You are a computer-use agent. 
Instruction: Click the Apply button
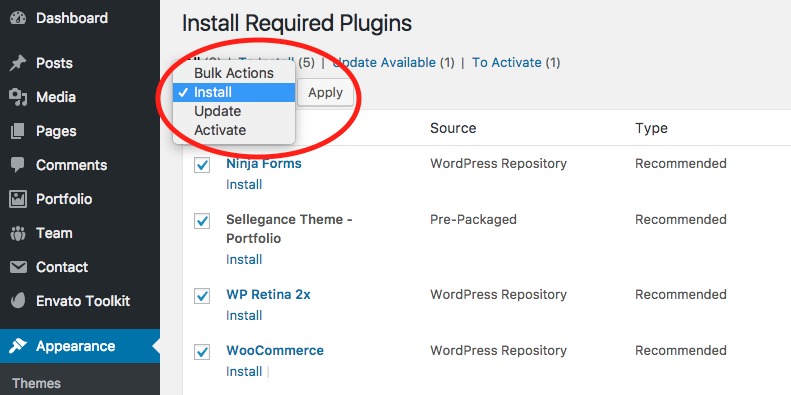[325, 92]
